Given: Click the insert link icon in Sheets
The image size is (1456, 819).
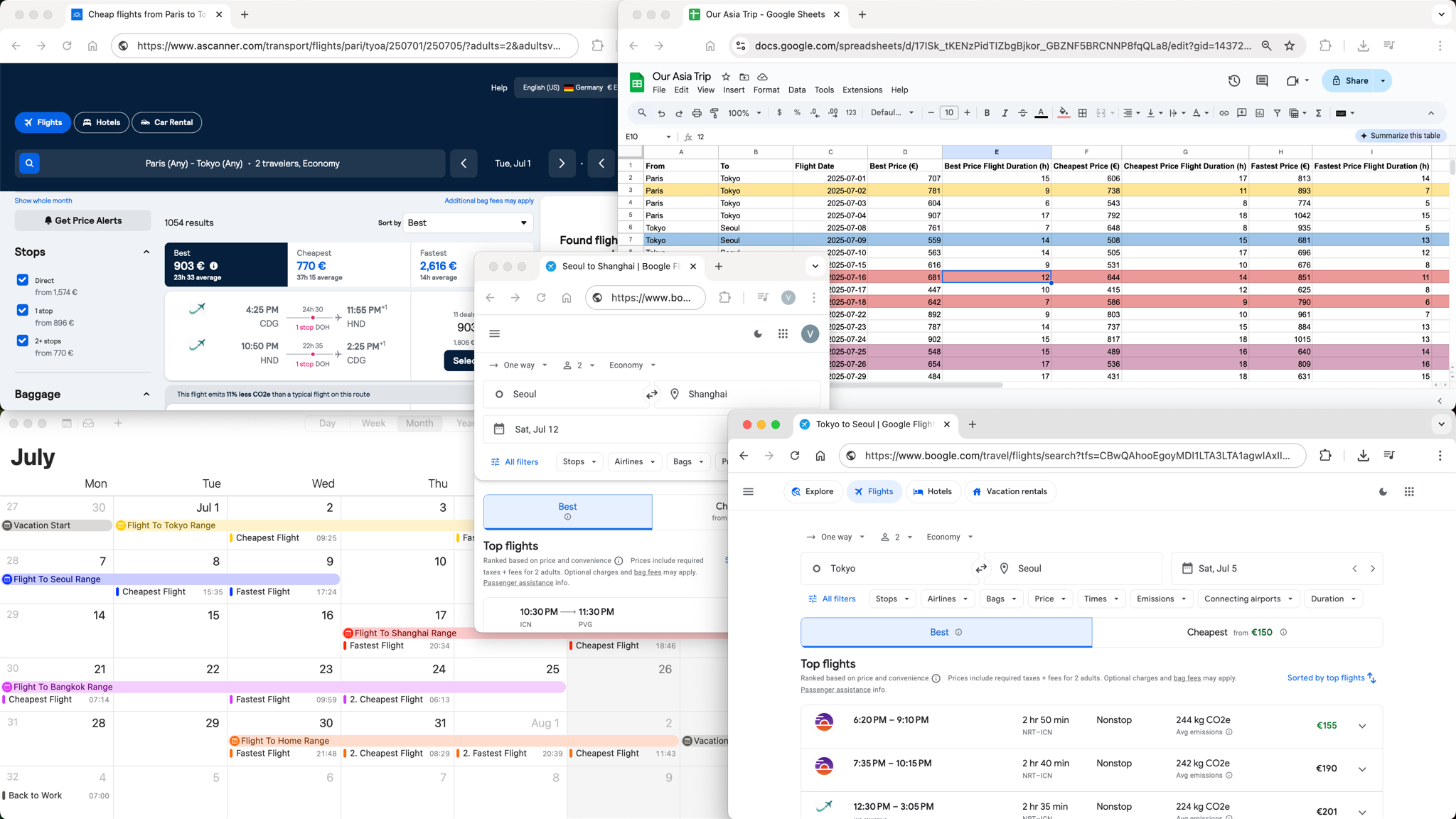Looking at the screenshot, I should pos(1224,113).
